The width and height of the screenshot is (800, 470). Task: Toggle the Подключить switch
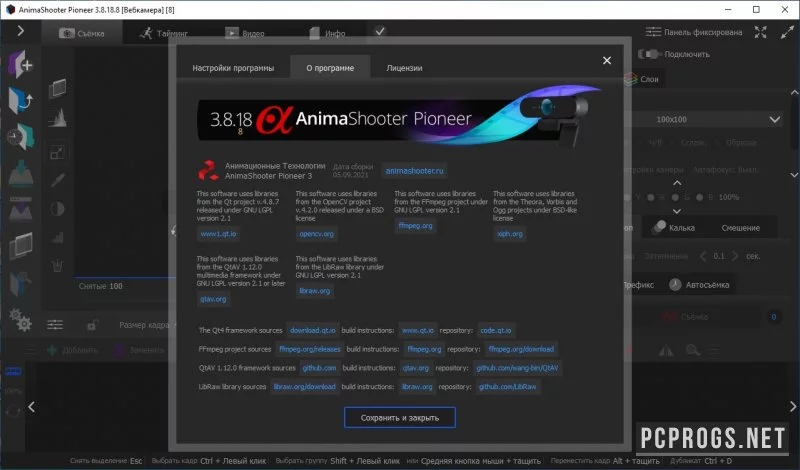point(649,54)
